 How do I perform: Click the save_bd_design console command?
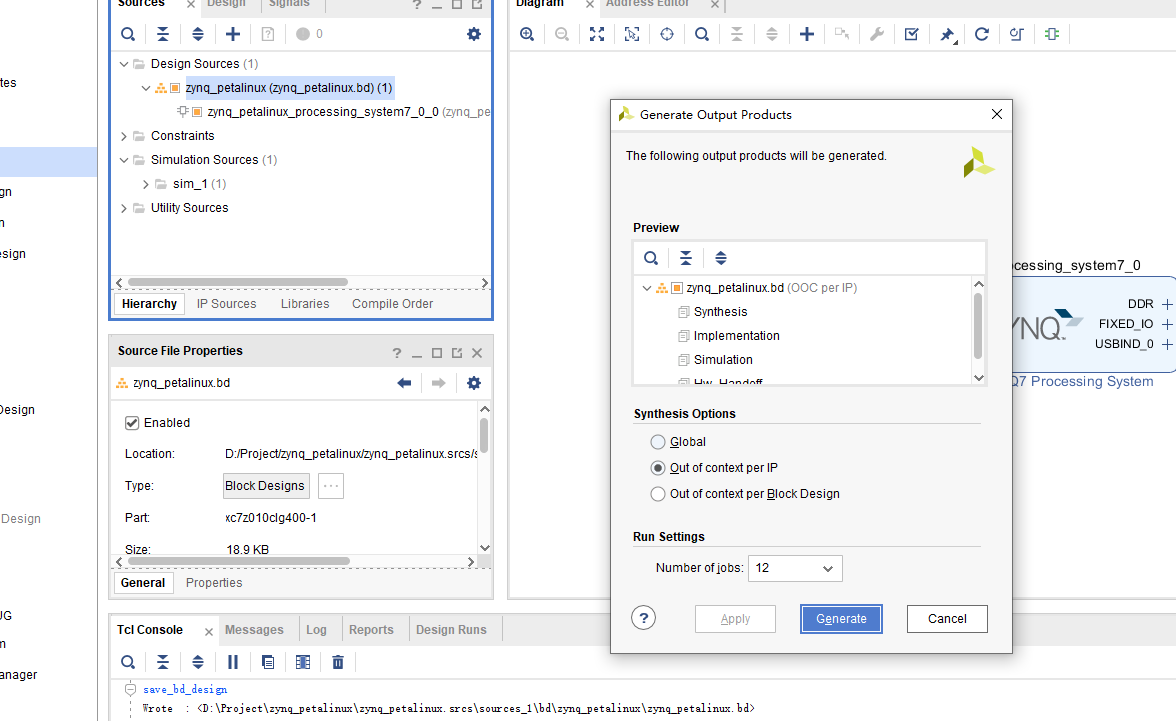coord(185,689)
